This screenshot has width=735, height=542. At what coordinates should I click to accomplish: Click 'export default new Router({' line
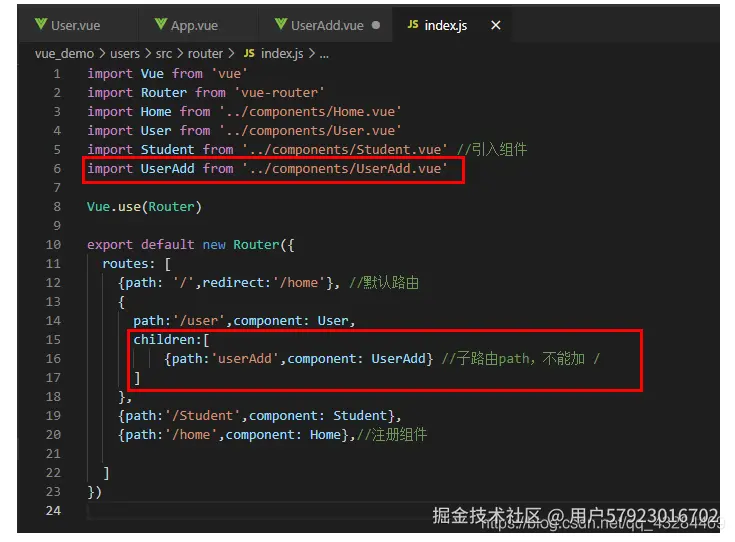190,245
